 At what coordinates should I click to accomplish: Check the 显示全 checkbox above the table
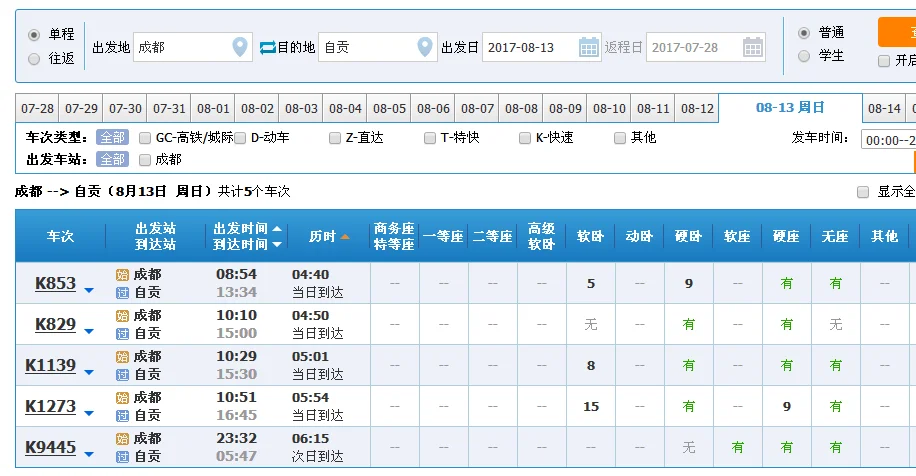point(863,192)
